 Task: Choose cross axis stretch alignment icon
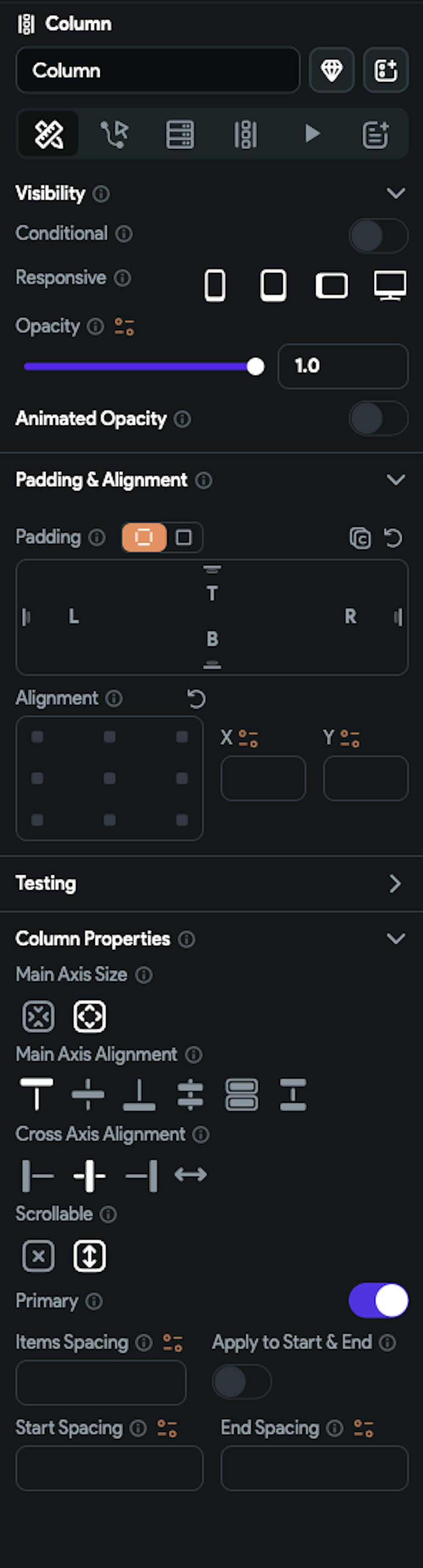pos(190,1174)
